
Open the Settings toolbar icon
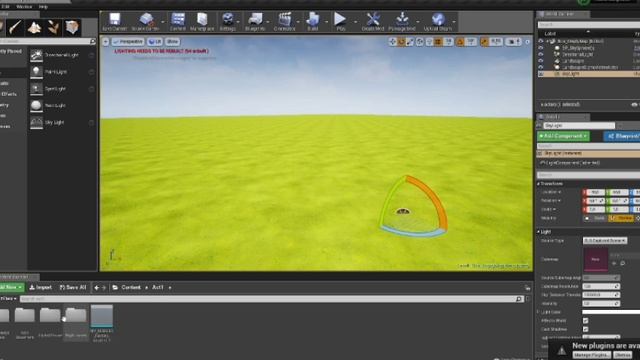[x=227, y=22]
